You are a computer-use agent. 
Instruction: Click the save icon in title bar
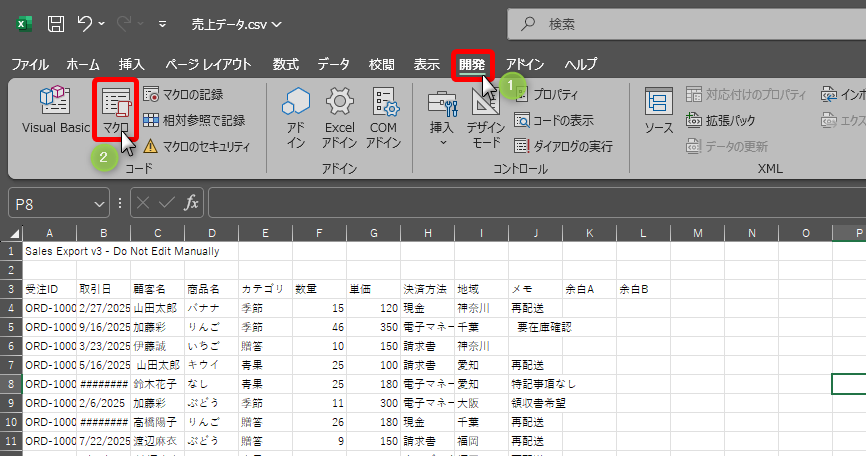57,23
